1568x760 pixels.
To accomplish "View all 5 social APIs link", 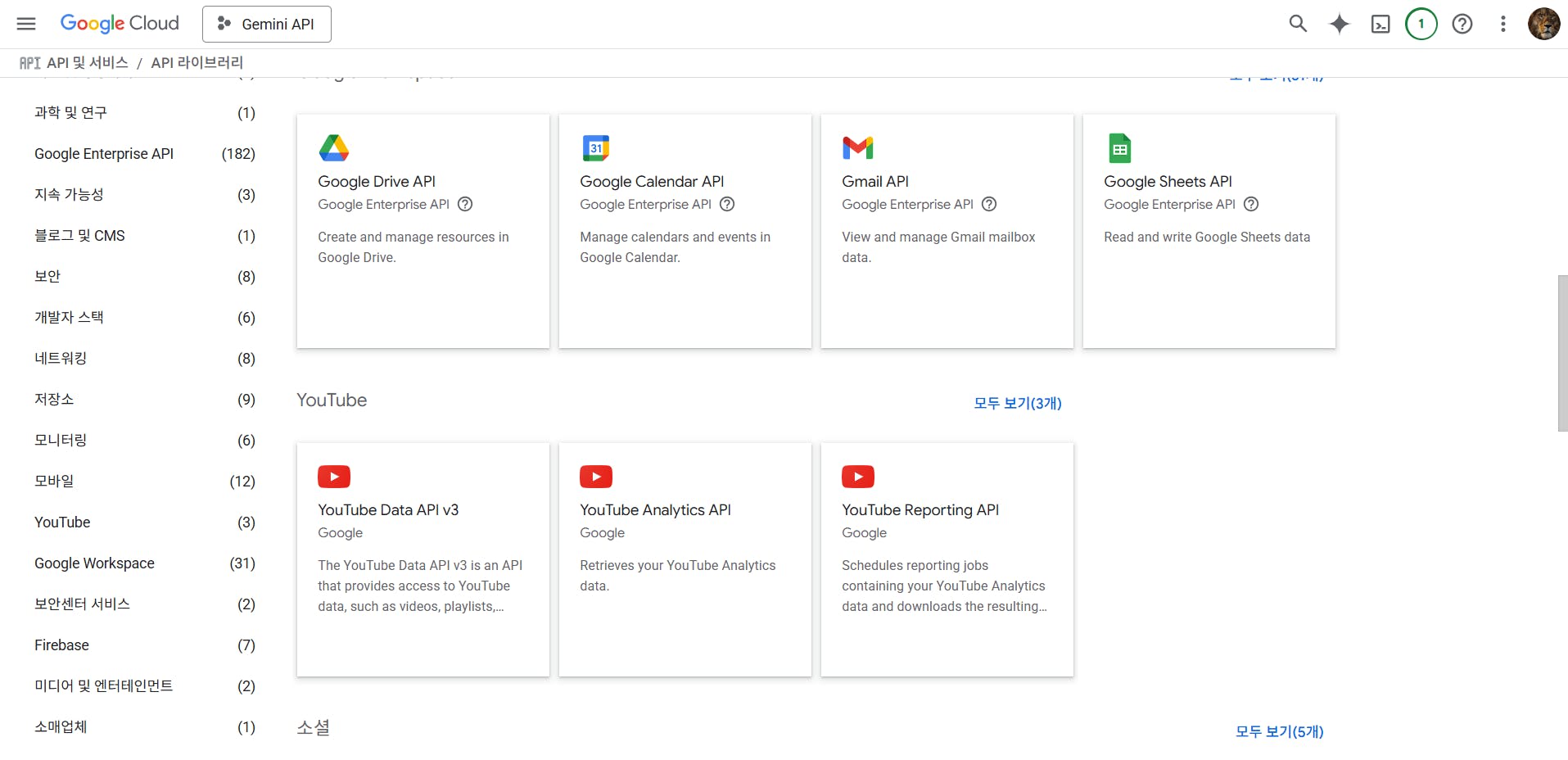I will [x=1279, y=731].
